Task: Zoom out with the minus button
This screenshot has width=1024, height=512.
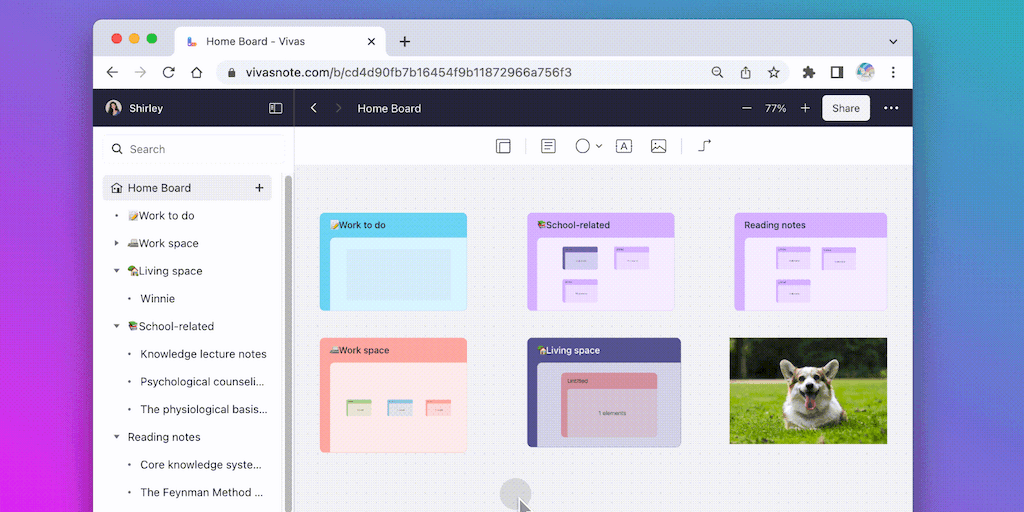Action: (x=746, y=108)
